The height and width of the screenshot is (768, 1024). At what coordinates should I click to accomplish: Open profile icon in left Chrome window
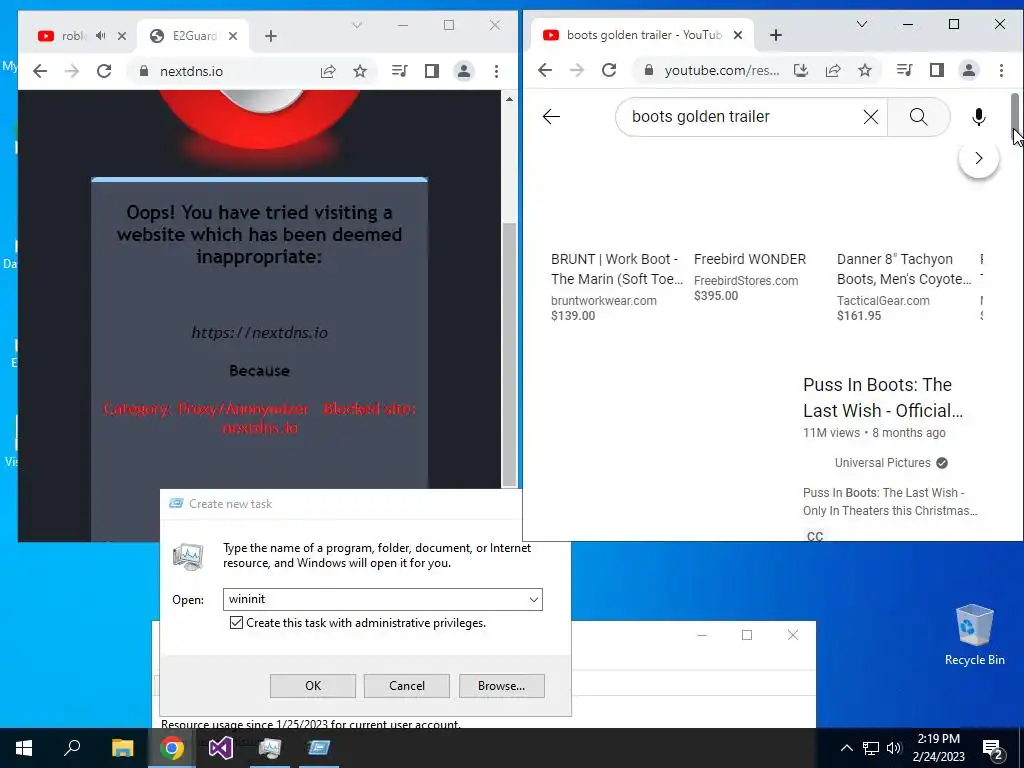[x=464, y=71]
